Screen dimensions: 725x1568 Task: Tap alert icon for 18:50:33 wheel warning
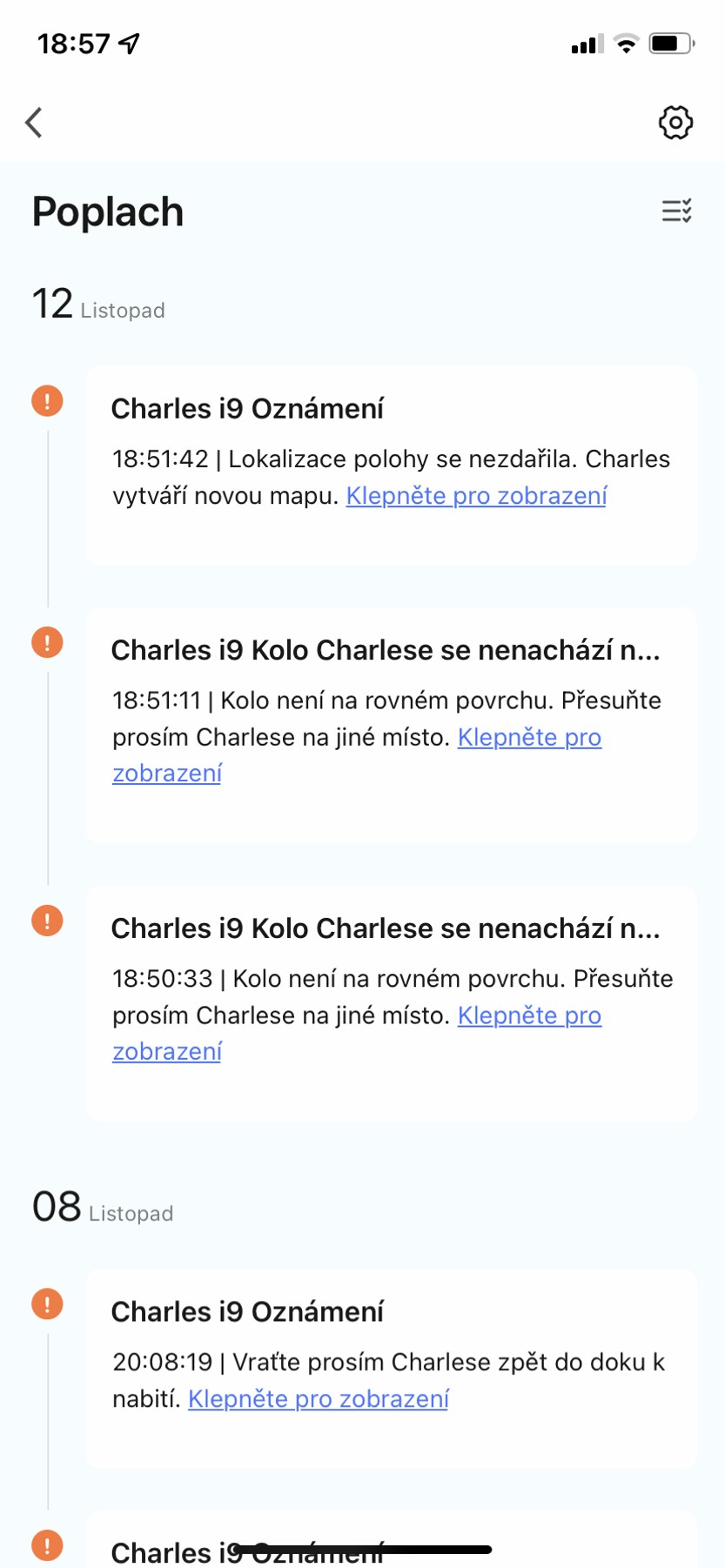coord(47,921)
